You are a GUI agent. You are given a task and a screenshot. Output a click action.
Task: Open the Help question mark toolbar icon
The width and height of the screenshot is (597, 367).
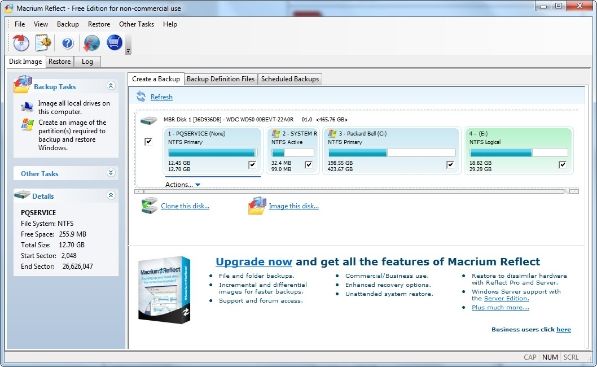(67, 43)
